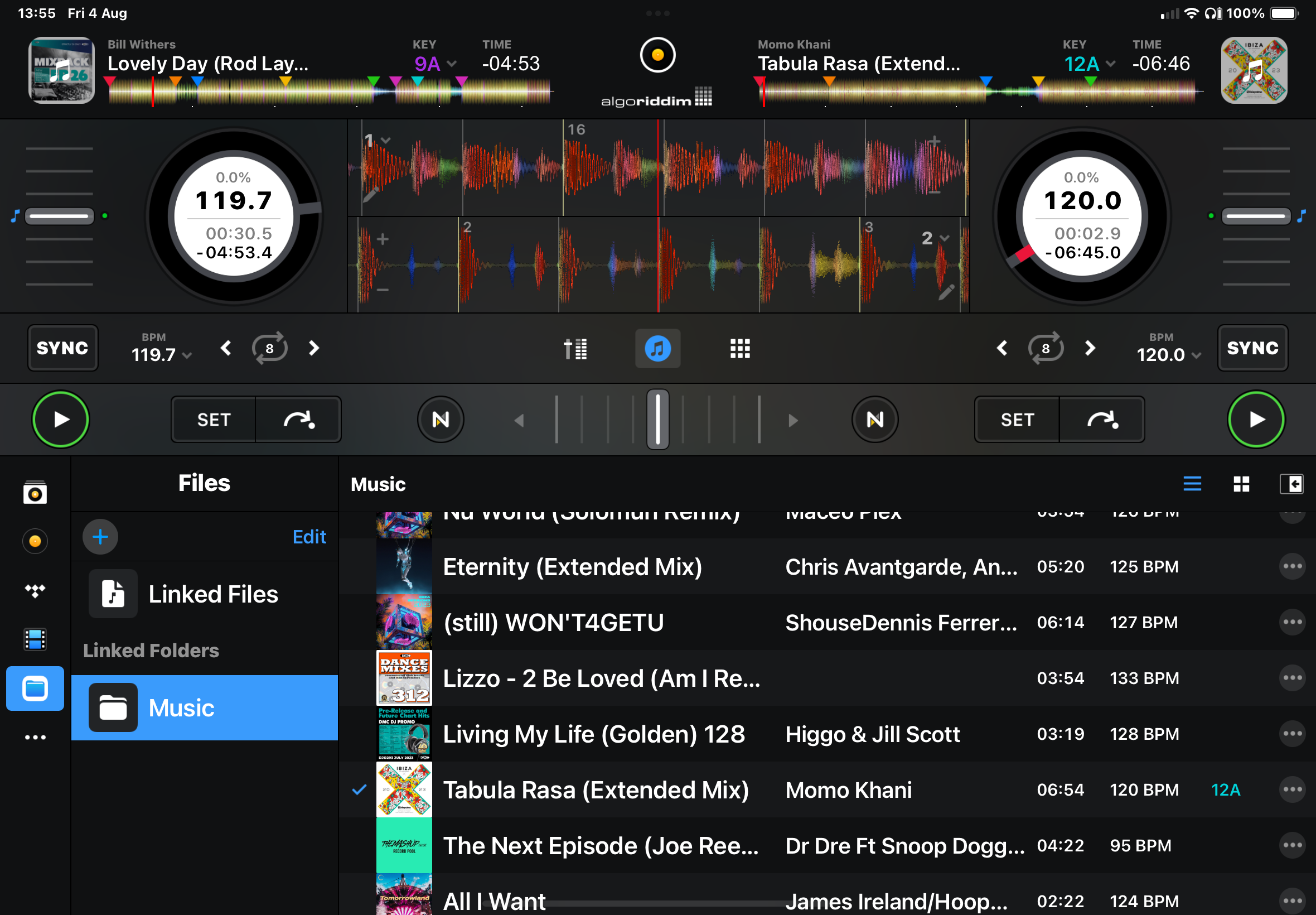Enable SYNC on the right deck

pos(1252,348)
